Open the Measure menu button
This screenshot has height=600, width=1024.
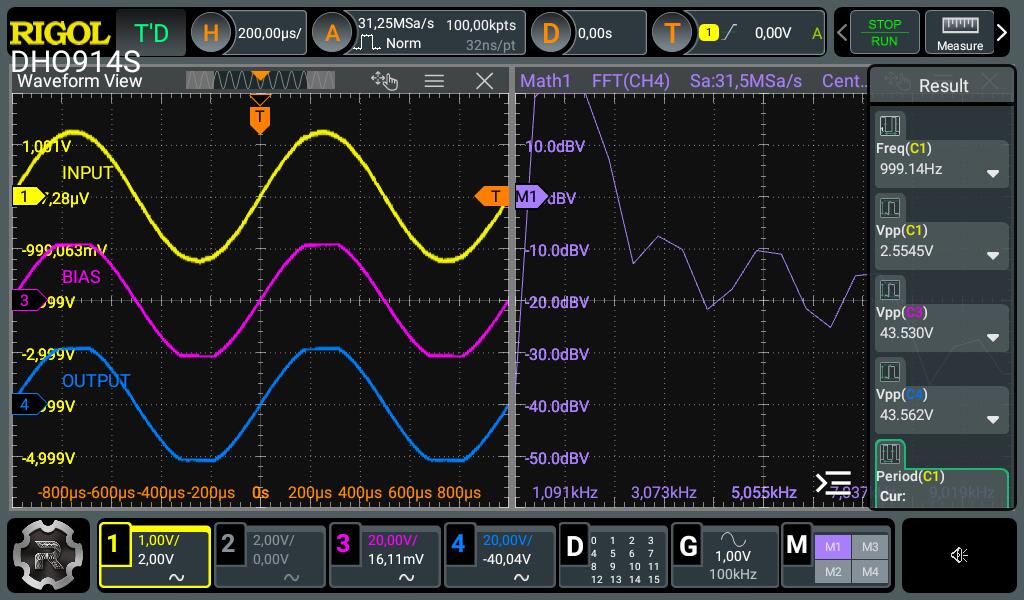click(959, 33)
